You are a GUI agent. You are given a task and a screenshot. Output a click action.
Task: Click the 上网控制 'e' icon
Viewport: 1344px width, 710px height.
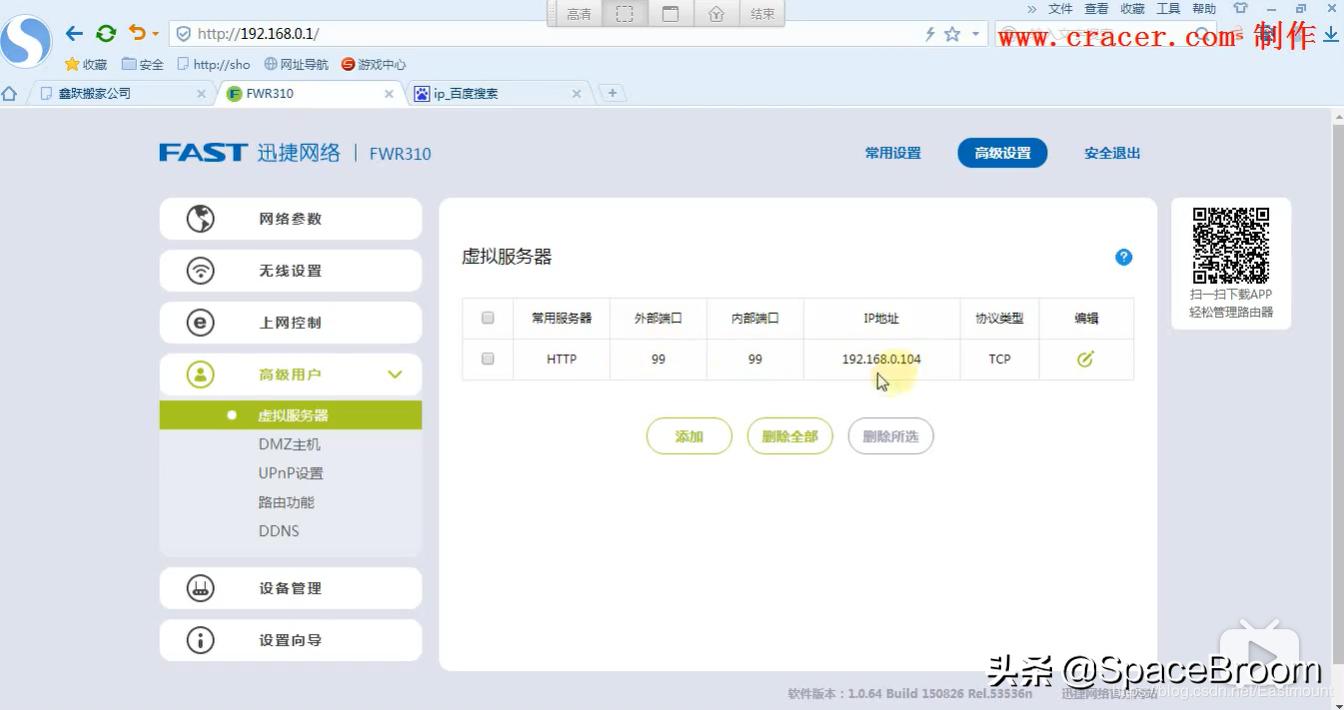coord(198,322)
